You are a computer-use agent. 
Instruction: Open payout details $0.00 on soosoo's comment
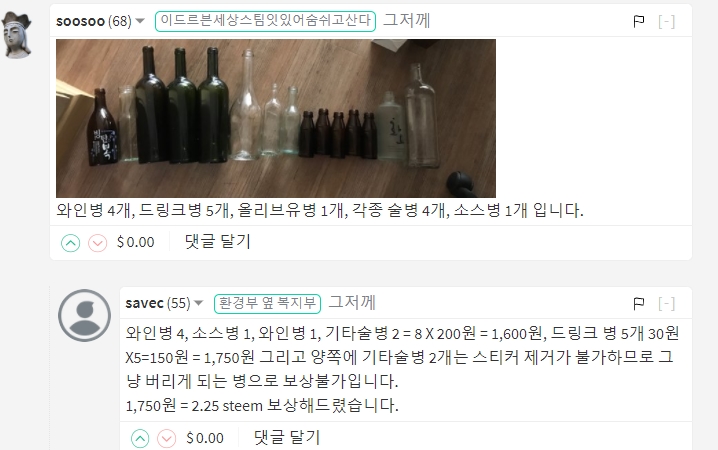(x=136, y=242)
